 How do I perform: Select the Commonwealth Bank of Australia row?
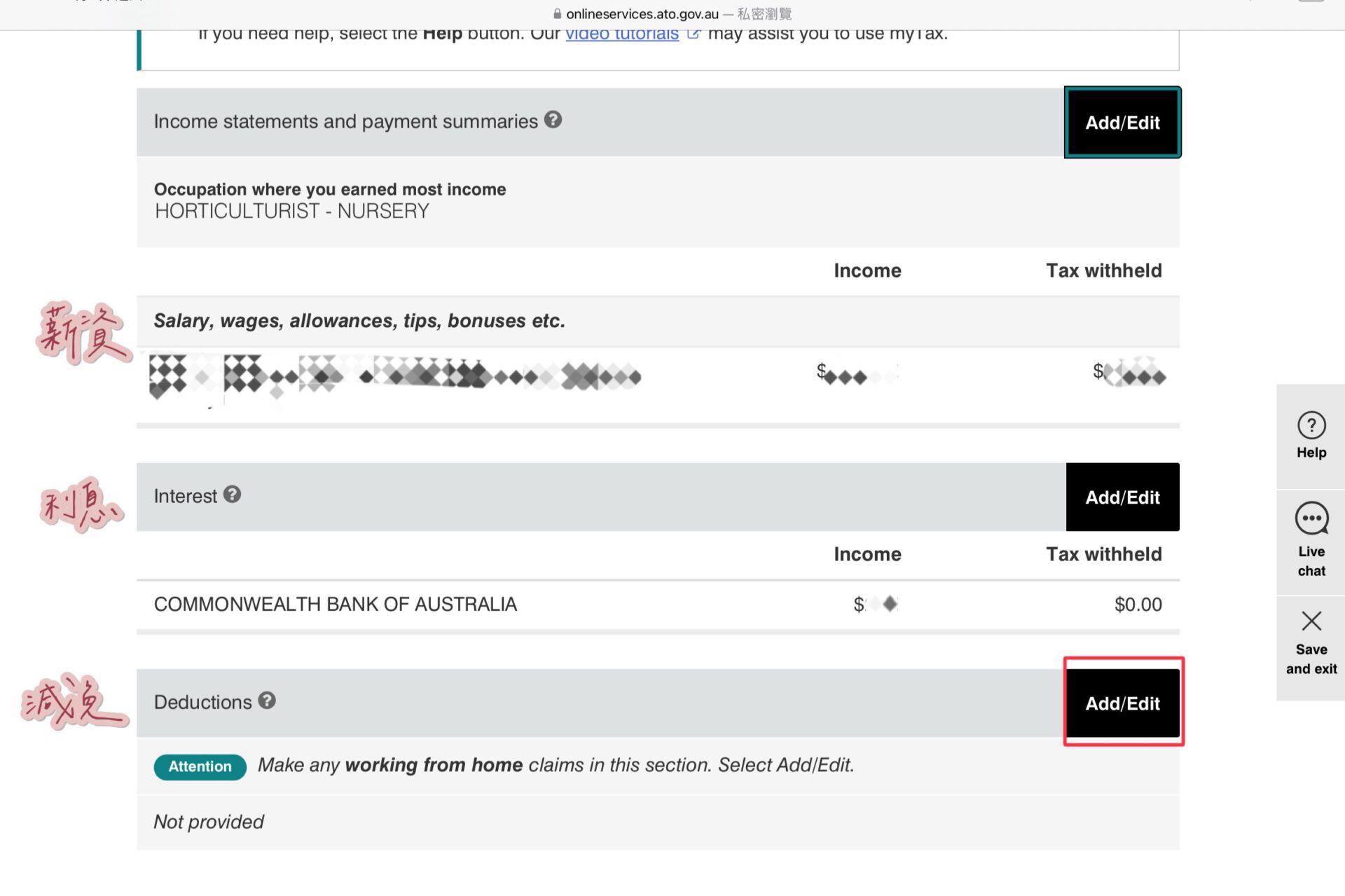336,604
